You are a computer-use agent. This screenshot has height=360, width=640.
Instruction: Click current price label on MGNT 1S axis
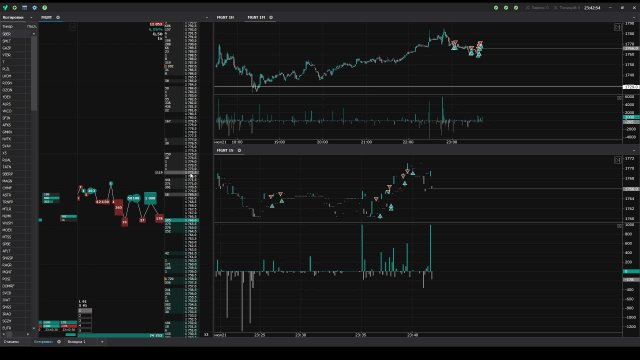pos(631,189)
